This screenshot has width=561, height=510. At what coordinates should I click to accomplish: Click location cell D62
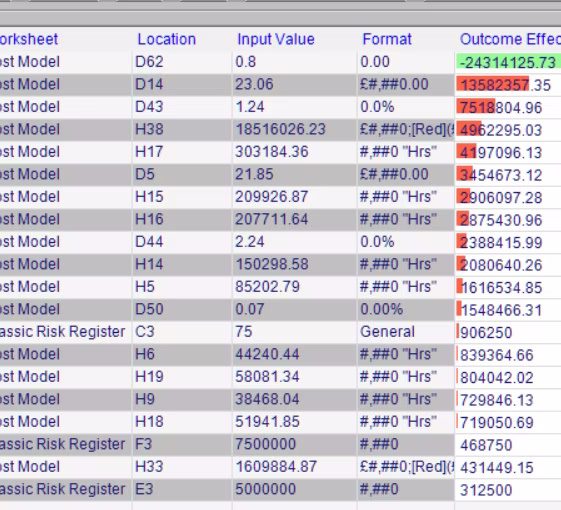tap(149, 62)
